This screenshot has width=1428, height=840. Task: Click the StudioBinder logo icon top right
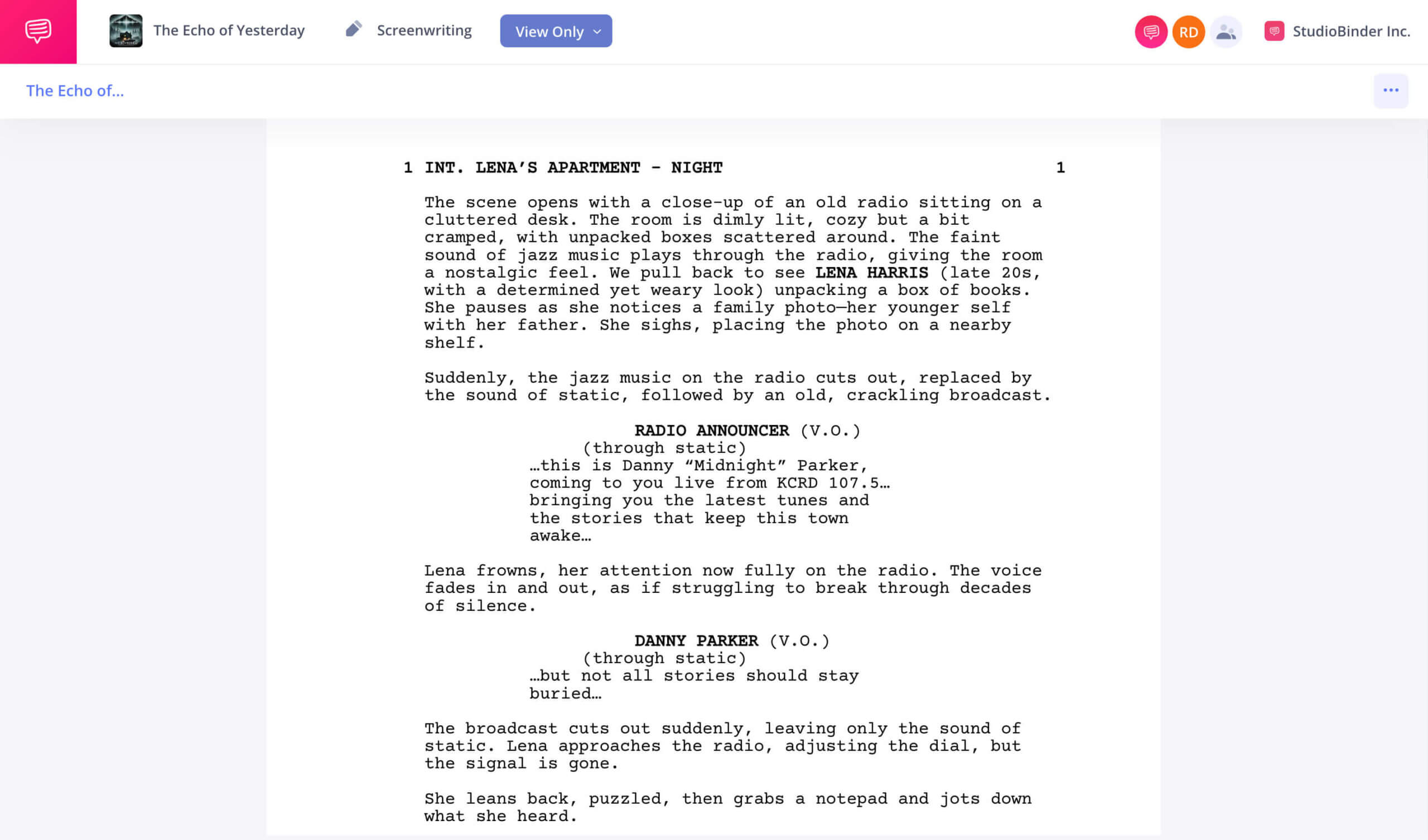click(1275, 31)
